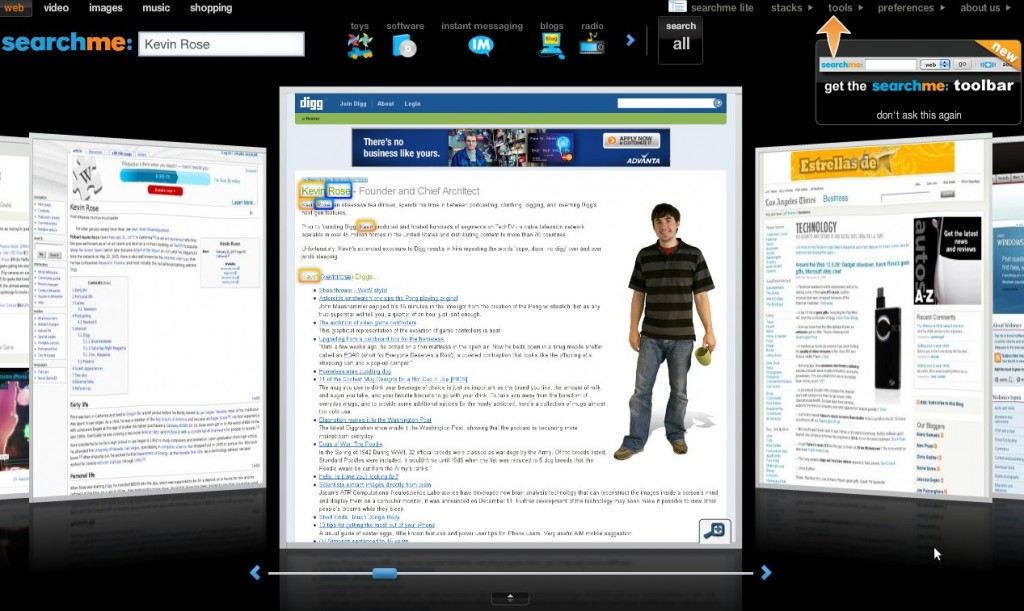Click the results slider handle
This screenshot has width=1024, height=611.
385,573
